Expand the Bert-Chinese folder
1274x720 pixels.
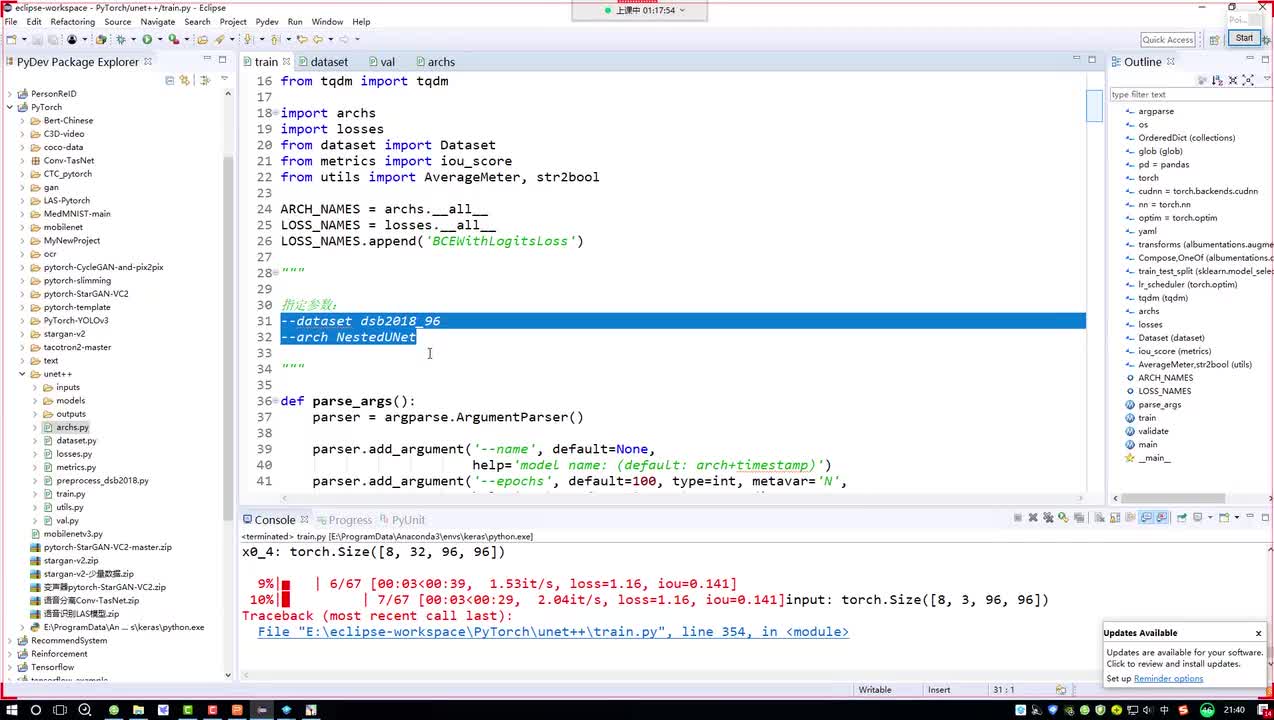[x=22, y=121]
